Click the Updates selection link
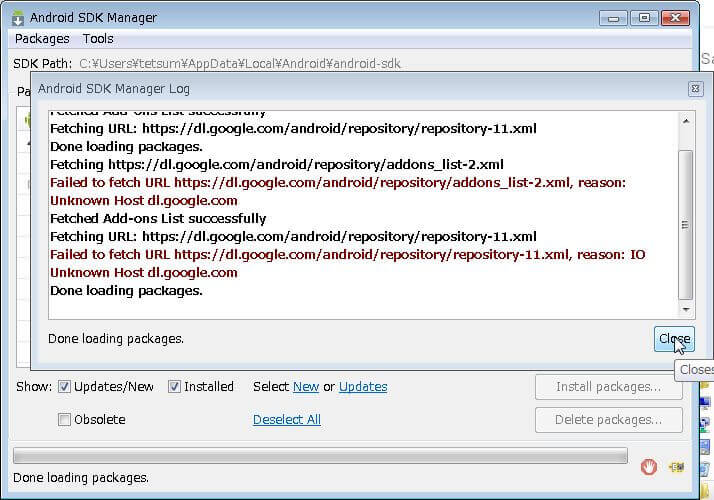This screenshot has height=500, width=714. tap(362, 387)
